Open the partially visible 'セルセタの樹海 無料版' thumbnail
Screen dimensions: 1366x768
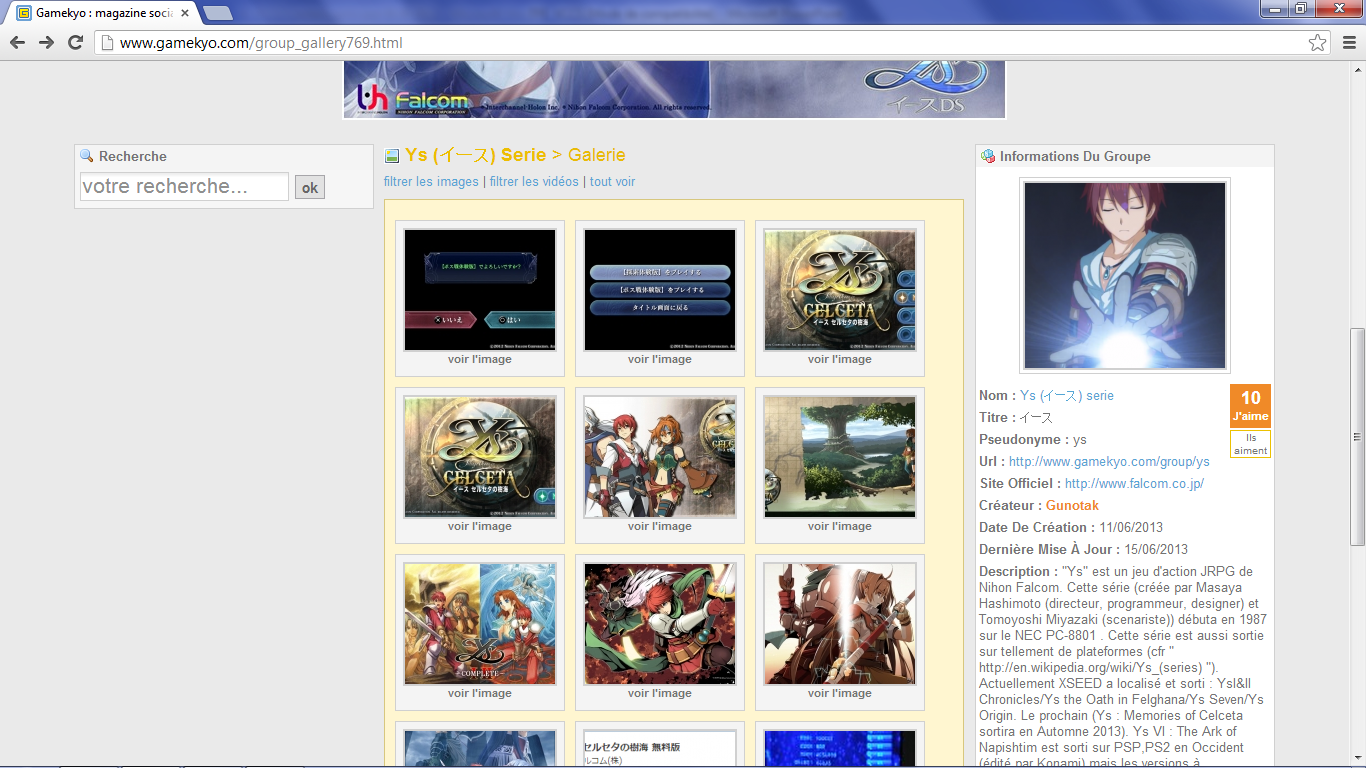coord(660,748)
